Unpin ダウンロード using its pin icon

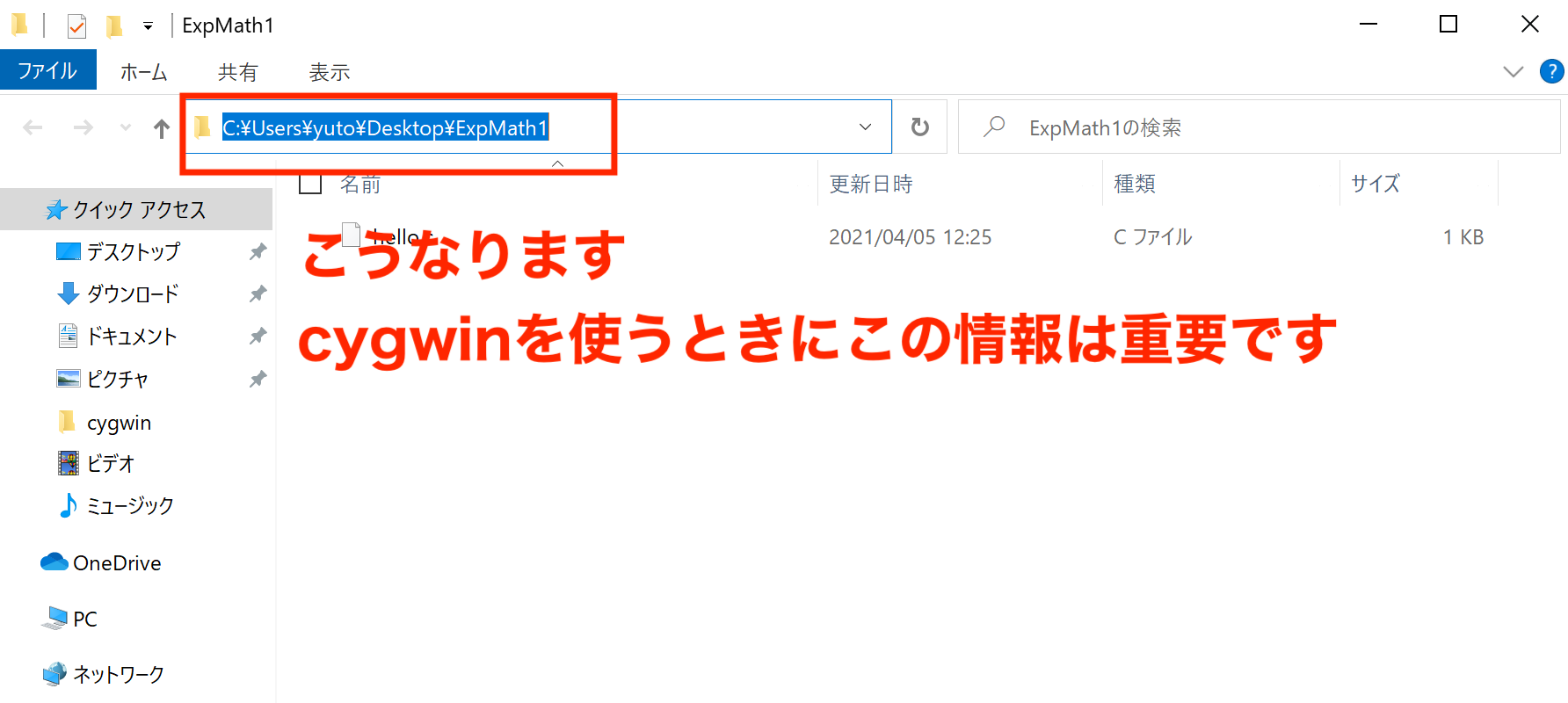click(x=258, y=294)
